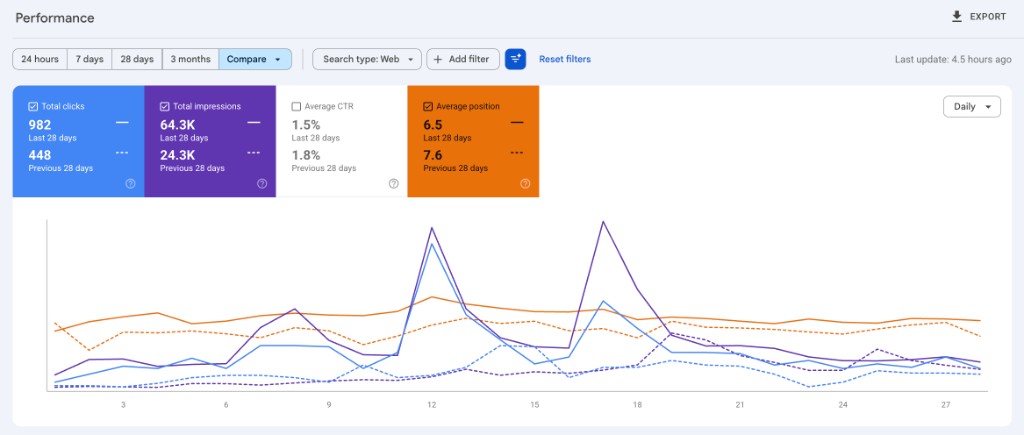Open Search type: Web dropdown
Image resolution: width=1024 pixels, height=435 pixels.
pos(367,59)
